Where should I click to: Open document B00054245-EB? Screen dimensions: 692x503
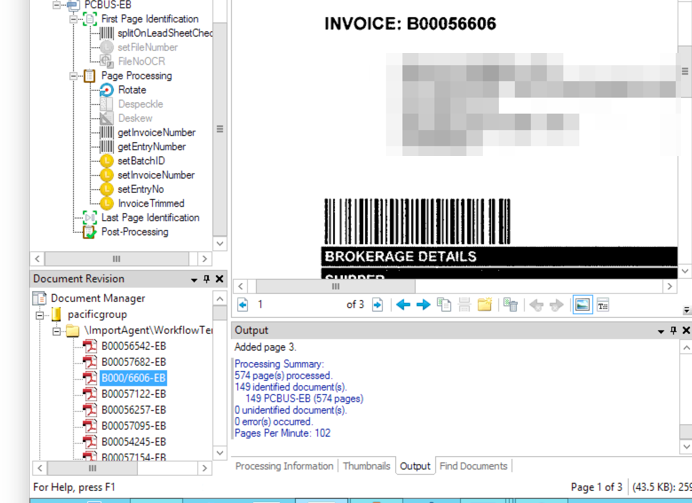[x=133, y=442]
